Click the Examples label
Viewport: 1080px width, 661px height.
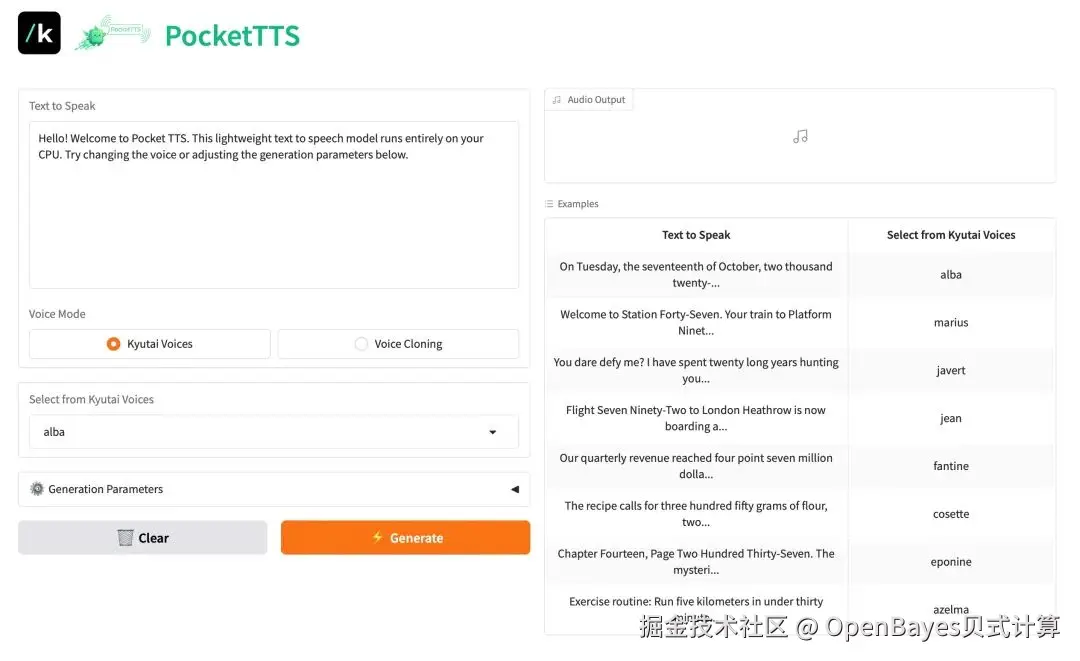point(578,204)
